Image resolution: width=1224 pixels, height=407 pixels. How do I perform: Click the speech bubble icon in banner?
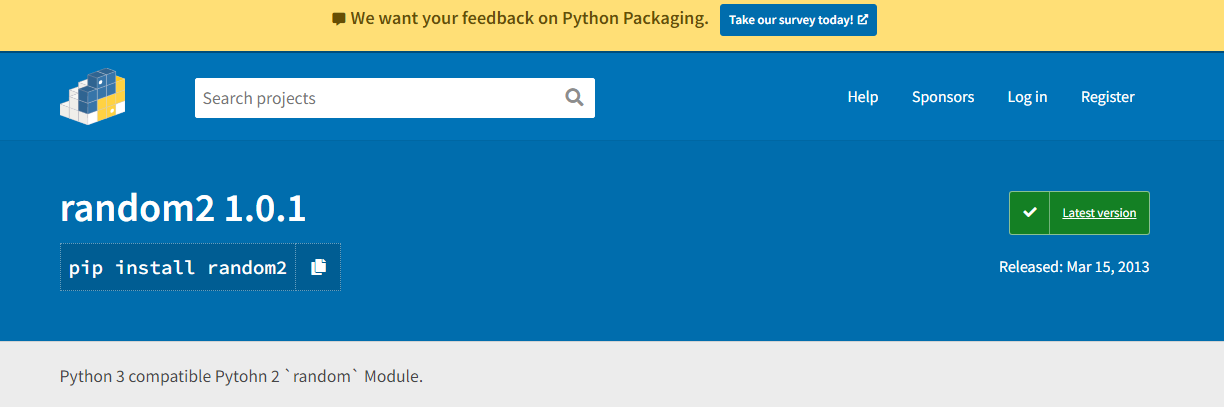[x=339, y=19]
